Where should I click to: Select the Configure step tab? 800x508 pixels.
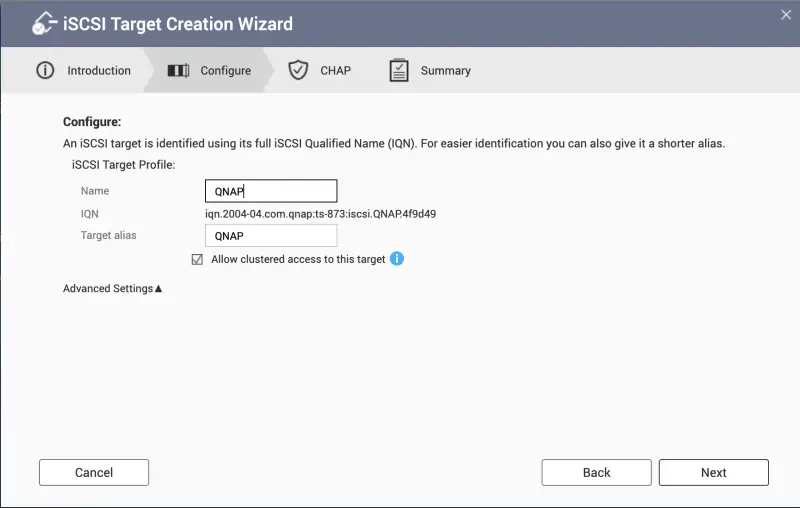[209, 70]
